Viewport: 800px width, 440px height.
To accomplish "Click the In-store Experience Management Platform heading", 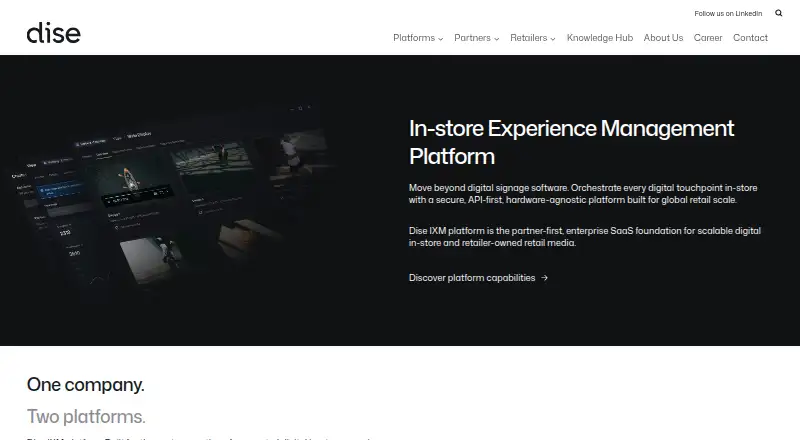I will pyautogui.click(x=571, y=142).
